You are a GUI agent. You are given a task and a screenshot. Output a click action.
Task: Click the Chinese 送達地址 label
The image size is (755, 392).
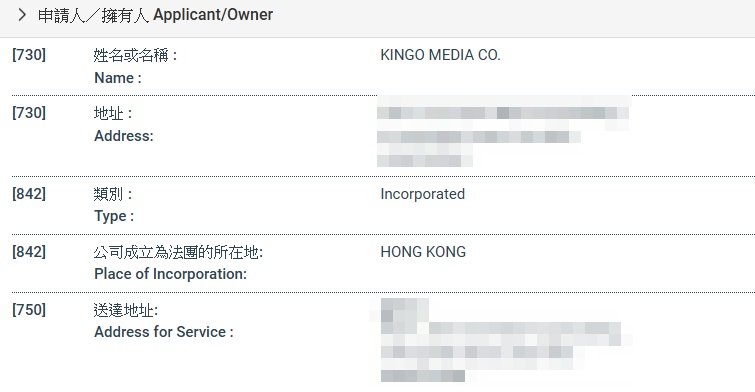[x=126, y=310]
